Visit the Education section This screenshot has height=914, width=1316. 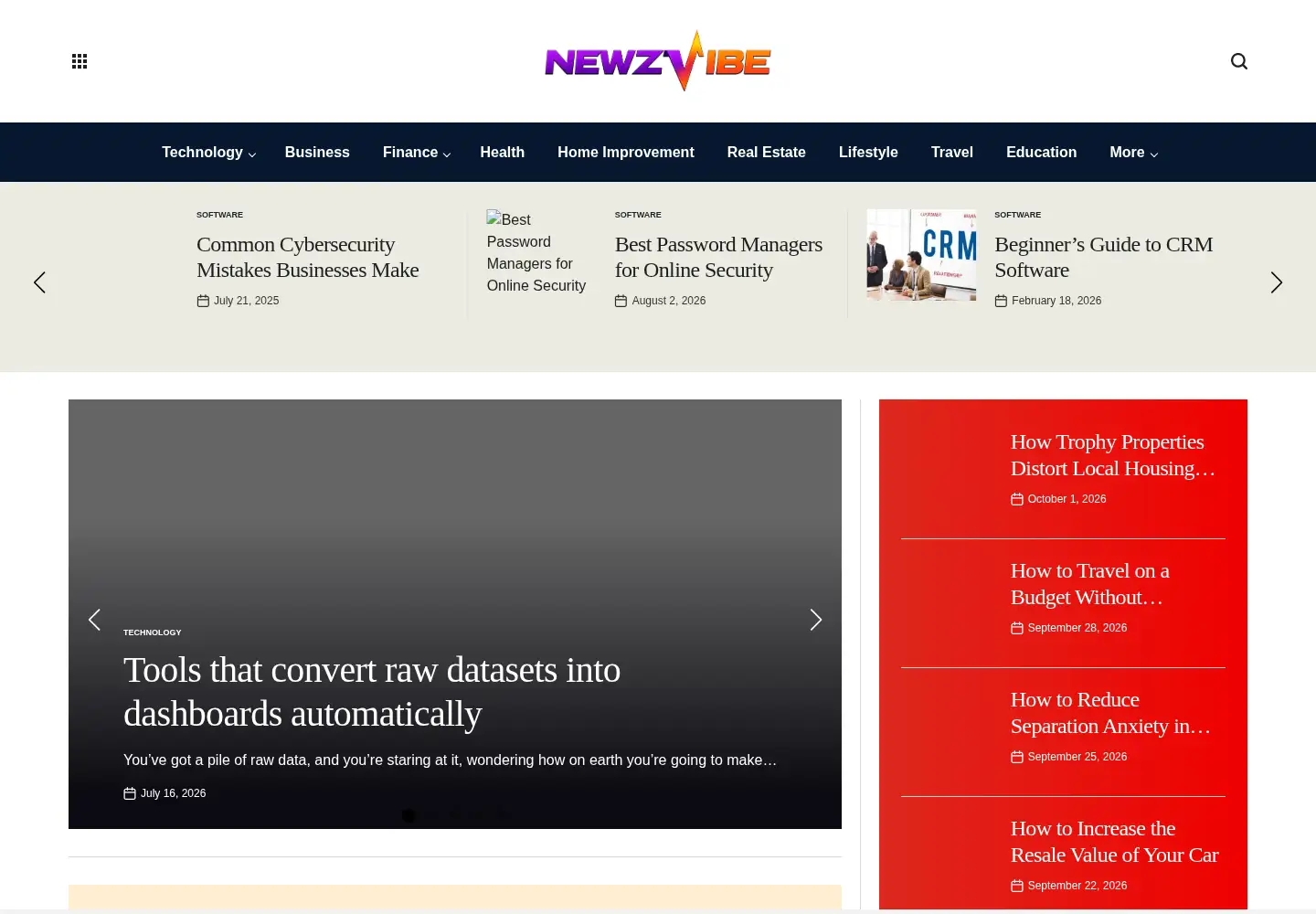pyautogui.click(x=1042, y=153)
